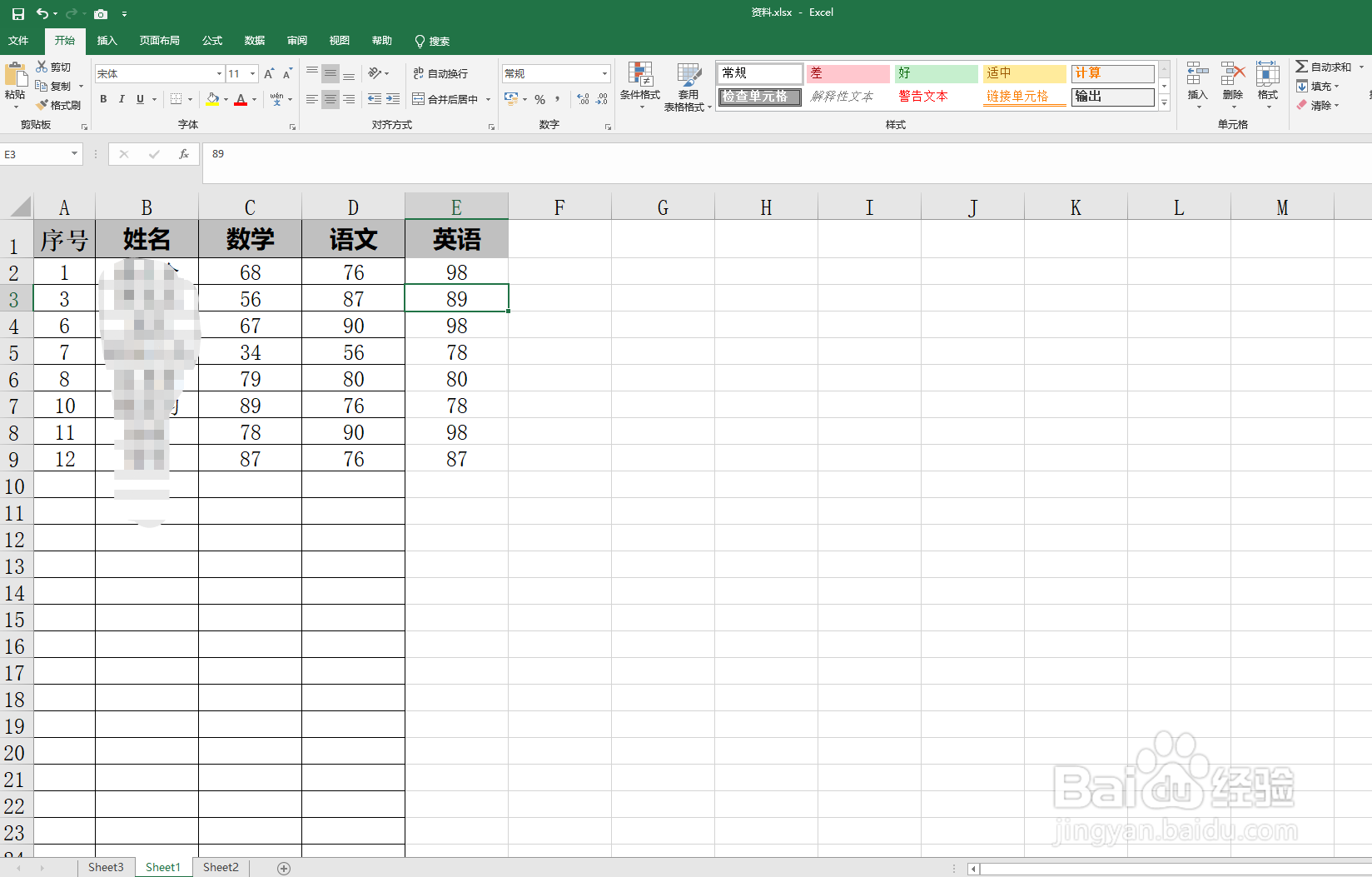Click increase decimal icon

pyautogui.click(x=583, y=99)
